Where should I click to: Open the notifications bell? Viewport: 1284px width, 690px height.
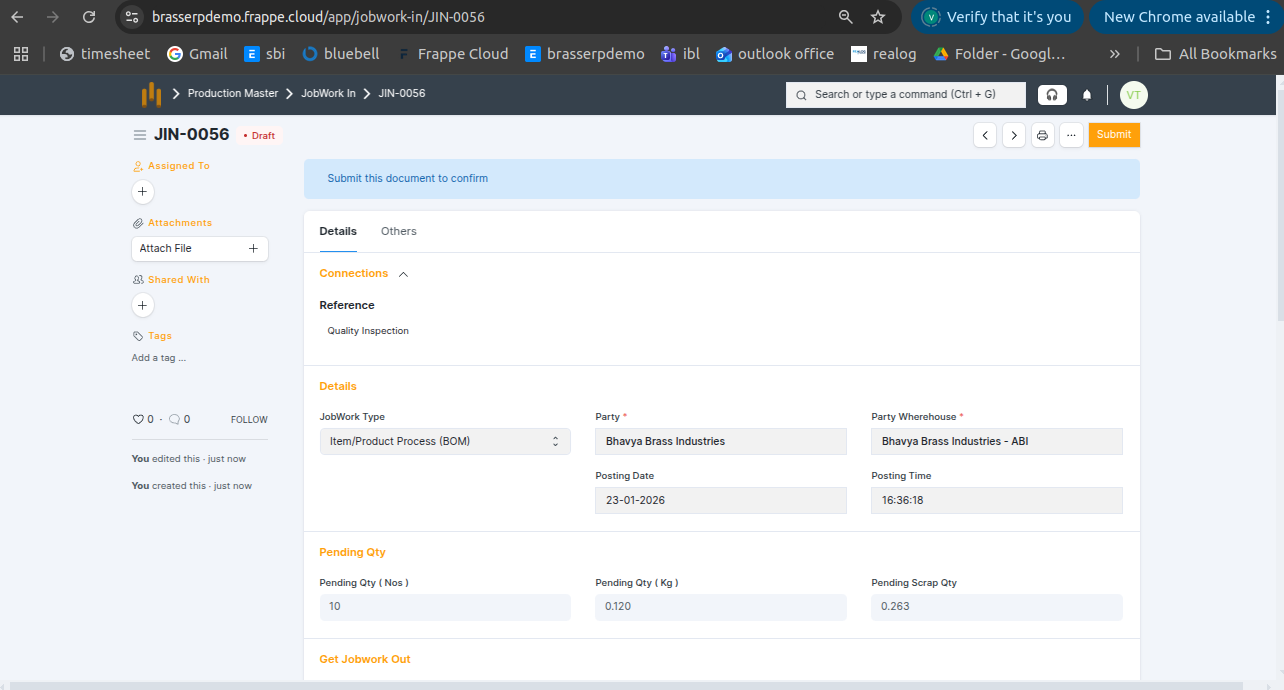pyautogui.click(x=1087, y=95)
